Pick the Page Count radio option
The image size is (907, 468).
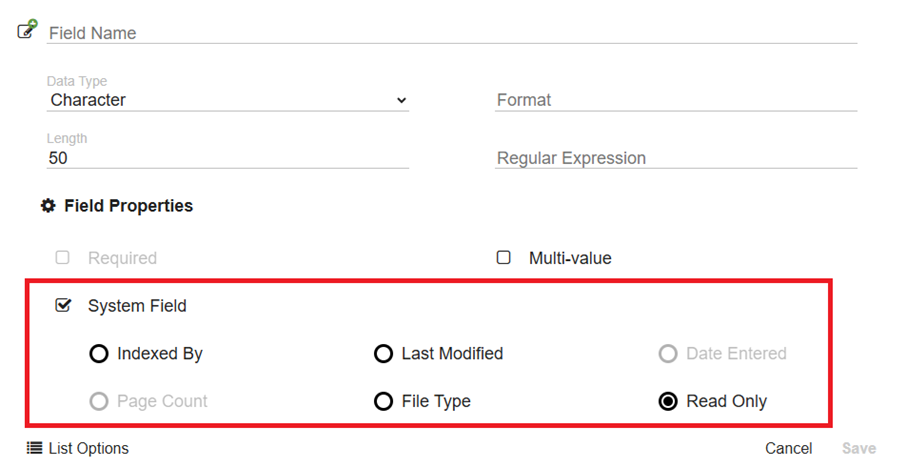coord(99,401)
